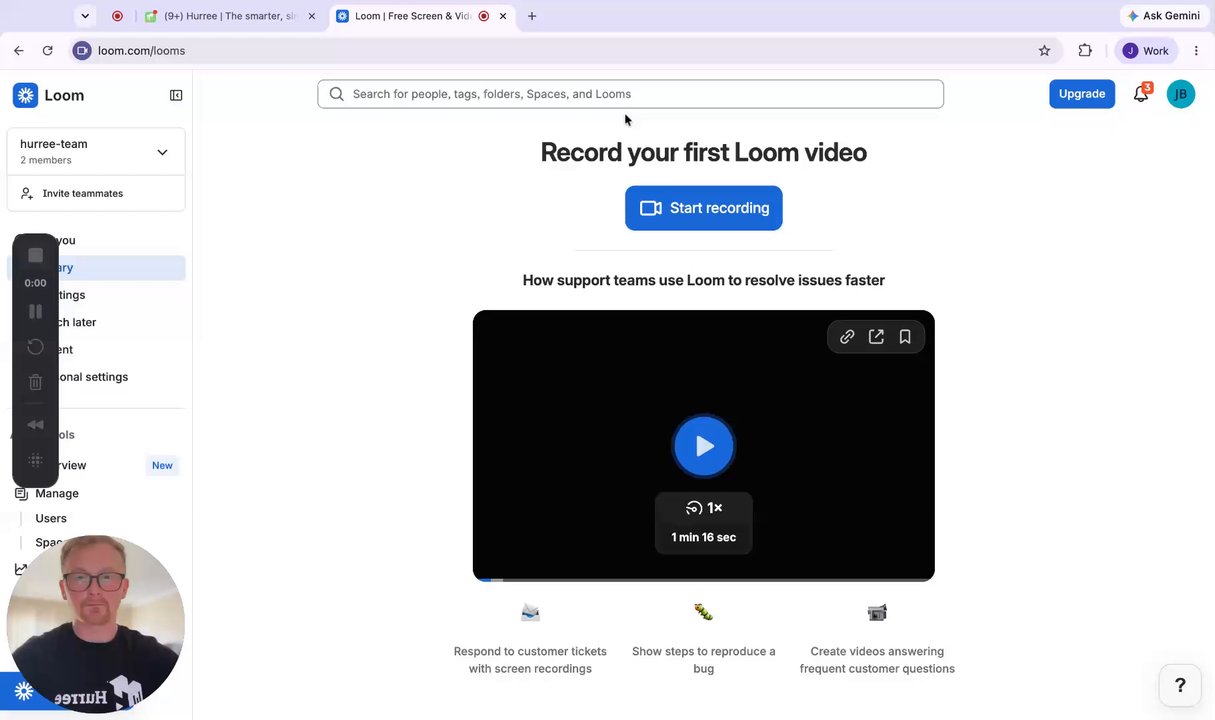
Task: Click the Loom search field
Action: click(631, 94)
